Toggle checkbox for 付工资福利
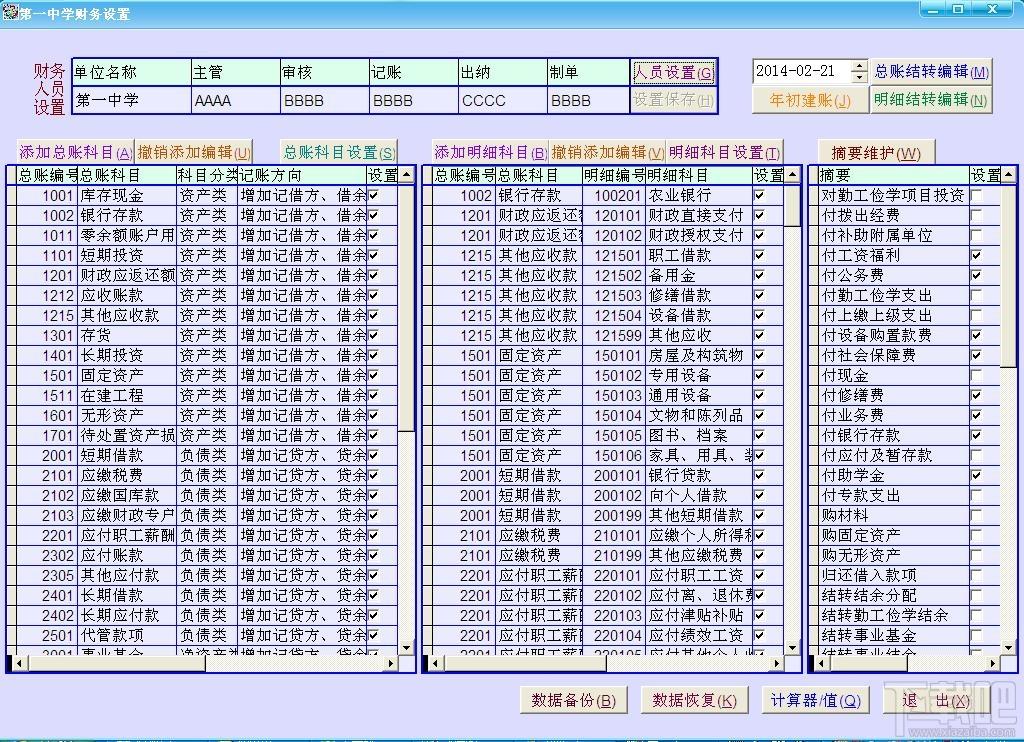This screenshot has height=742, width=1024. coord(976,255)
